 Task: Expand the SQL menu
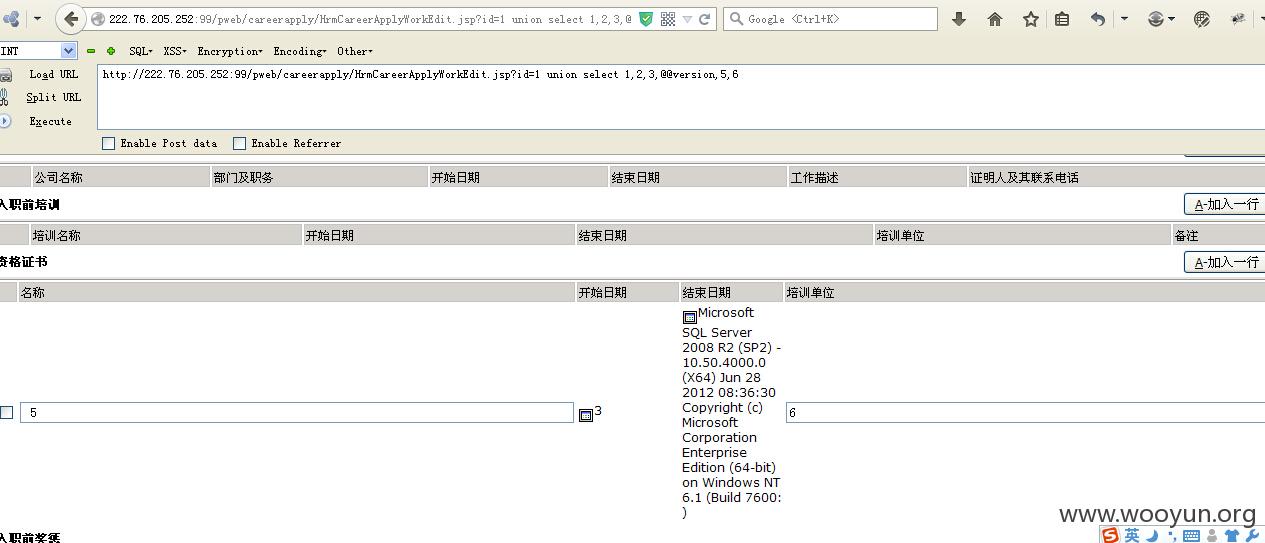coord(141,51)
